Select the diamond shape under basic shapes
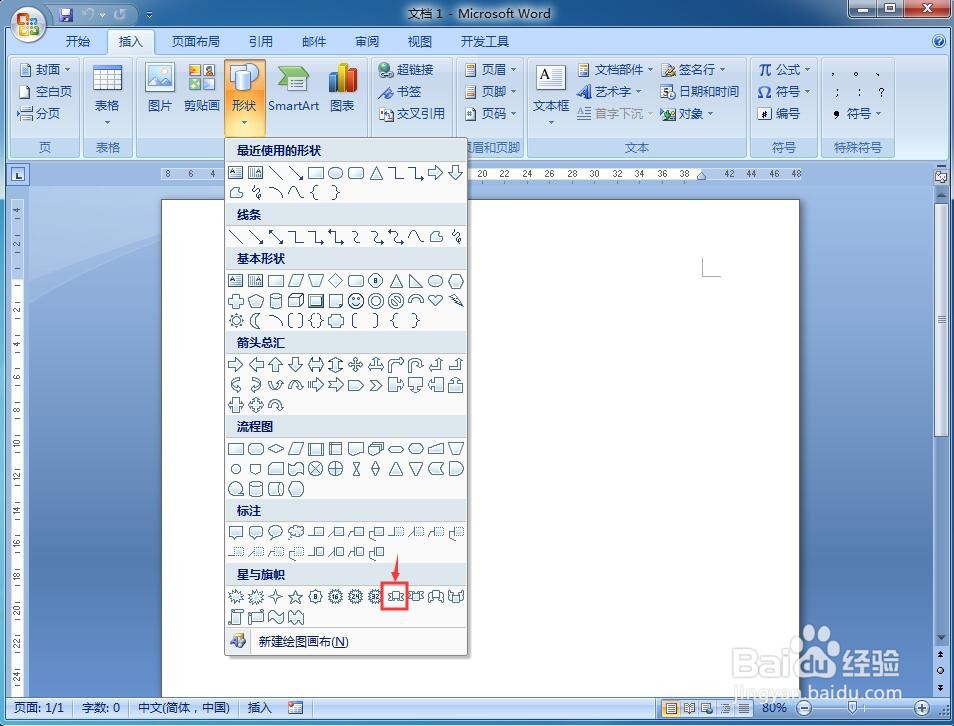The width and height of the screenshot is (954, 726). (x=335, y=281)
